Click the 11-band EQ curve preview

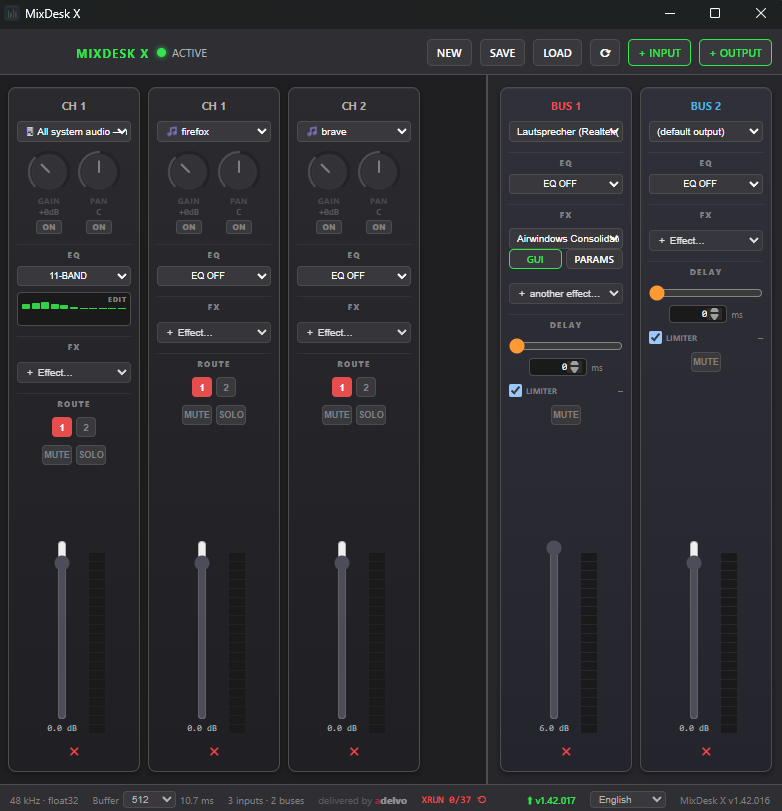tap(74, 309)
